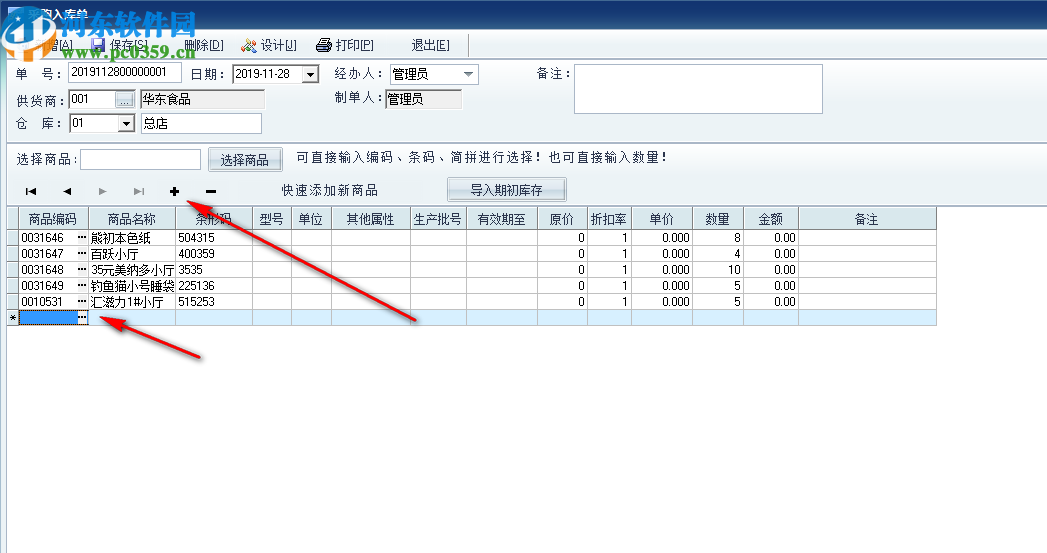Select the barcode cell 504315
Image resolution: width=1047 pixels, height=553 pixels.
(x=214, y=238)
